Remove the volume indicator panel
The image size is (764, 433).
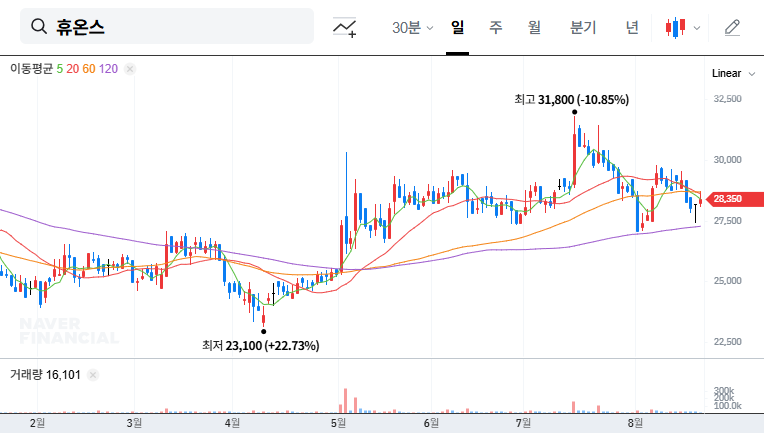pyautogui.click(x=92, y=375)
